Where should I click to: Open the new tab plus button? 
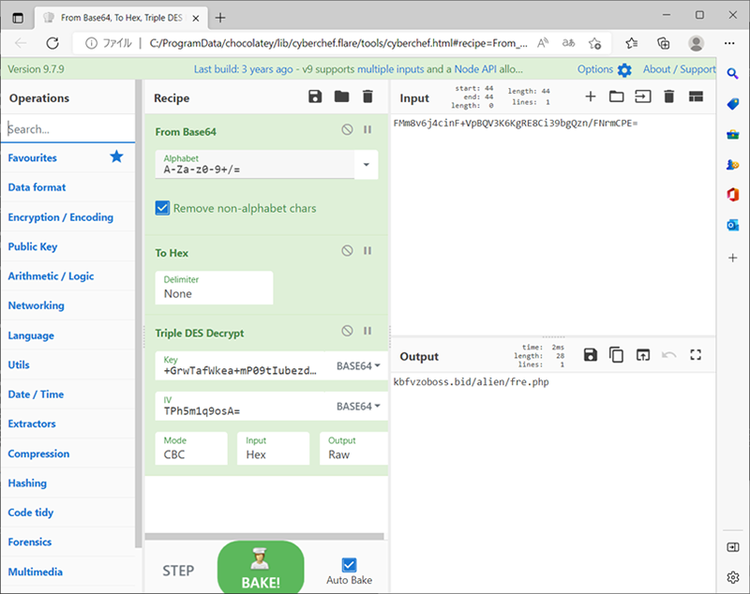click(220, 18)
